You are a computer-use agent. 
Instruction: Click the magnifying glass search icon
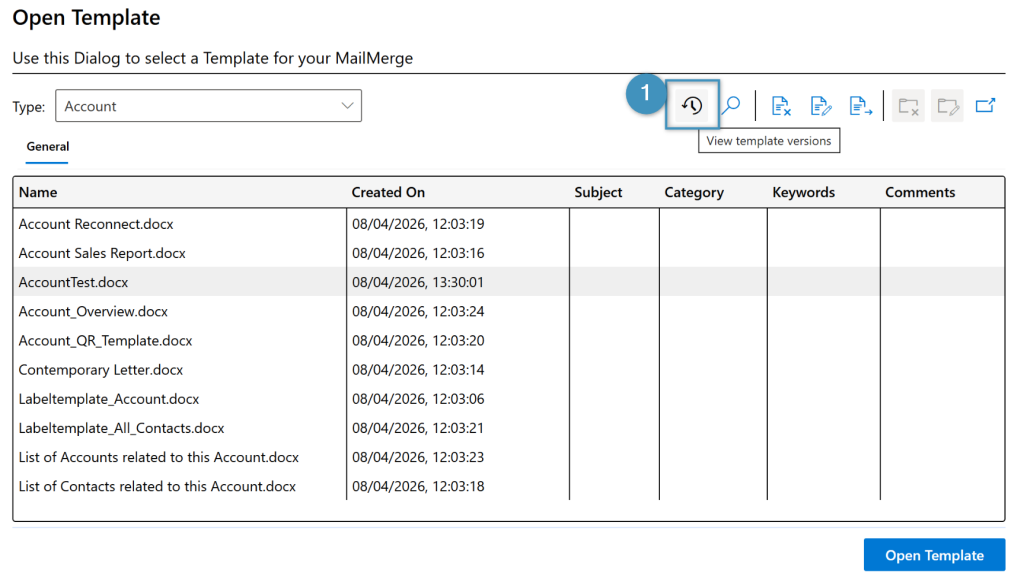[x=731, y=105]
